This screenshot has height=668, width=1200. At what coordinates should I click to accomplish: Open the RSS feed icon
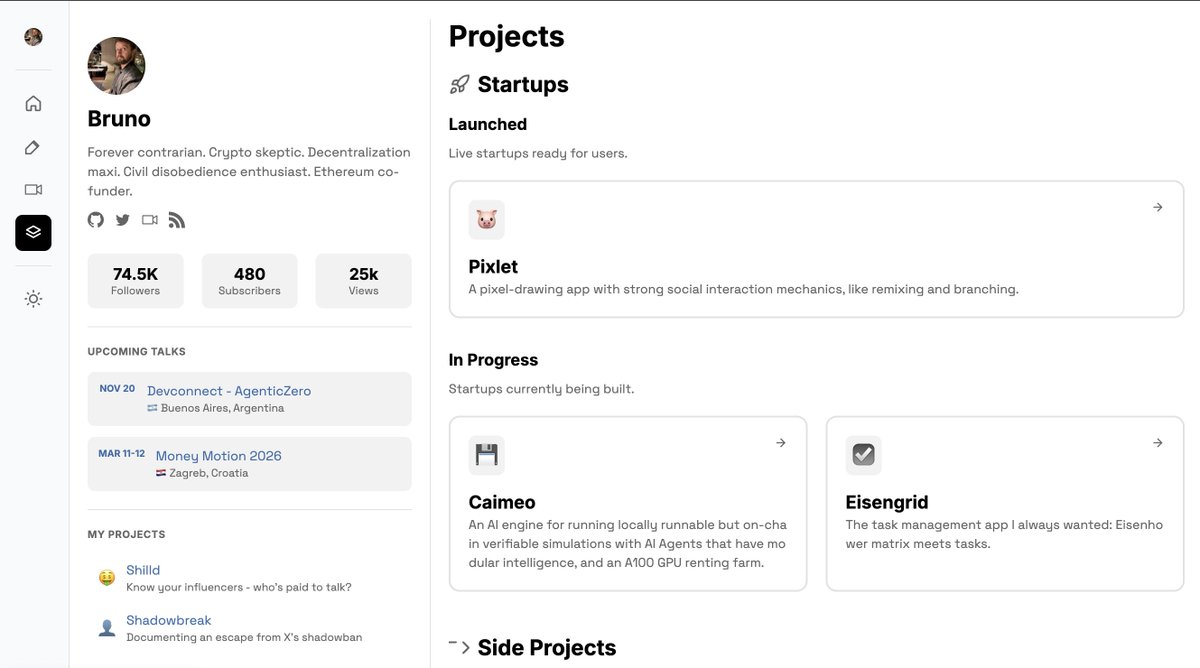coord(177,220)
